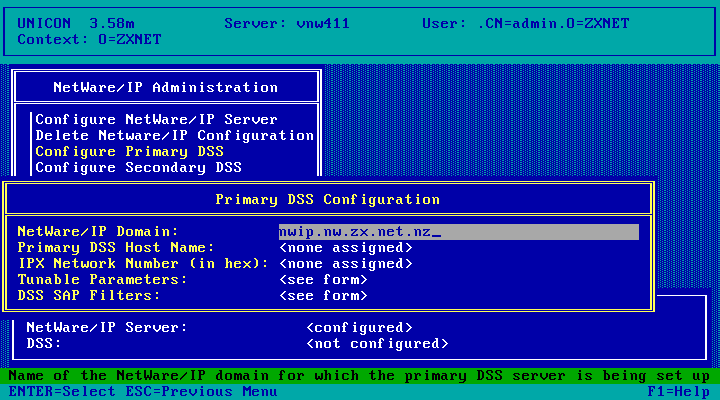Click the NetWare/IP Domain label

pyautogui.click(x=98, y=231)
